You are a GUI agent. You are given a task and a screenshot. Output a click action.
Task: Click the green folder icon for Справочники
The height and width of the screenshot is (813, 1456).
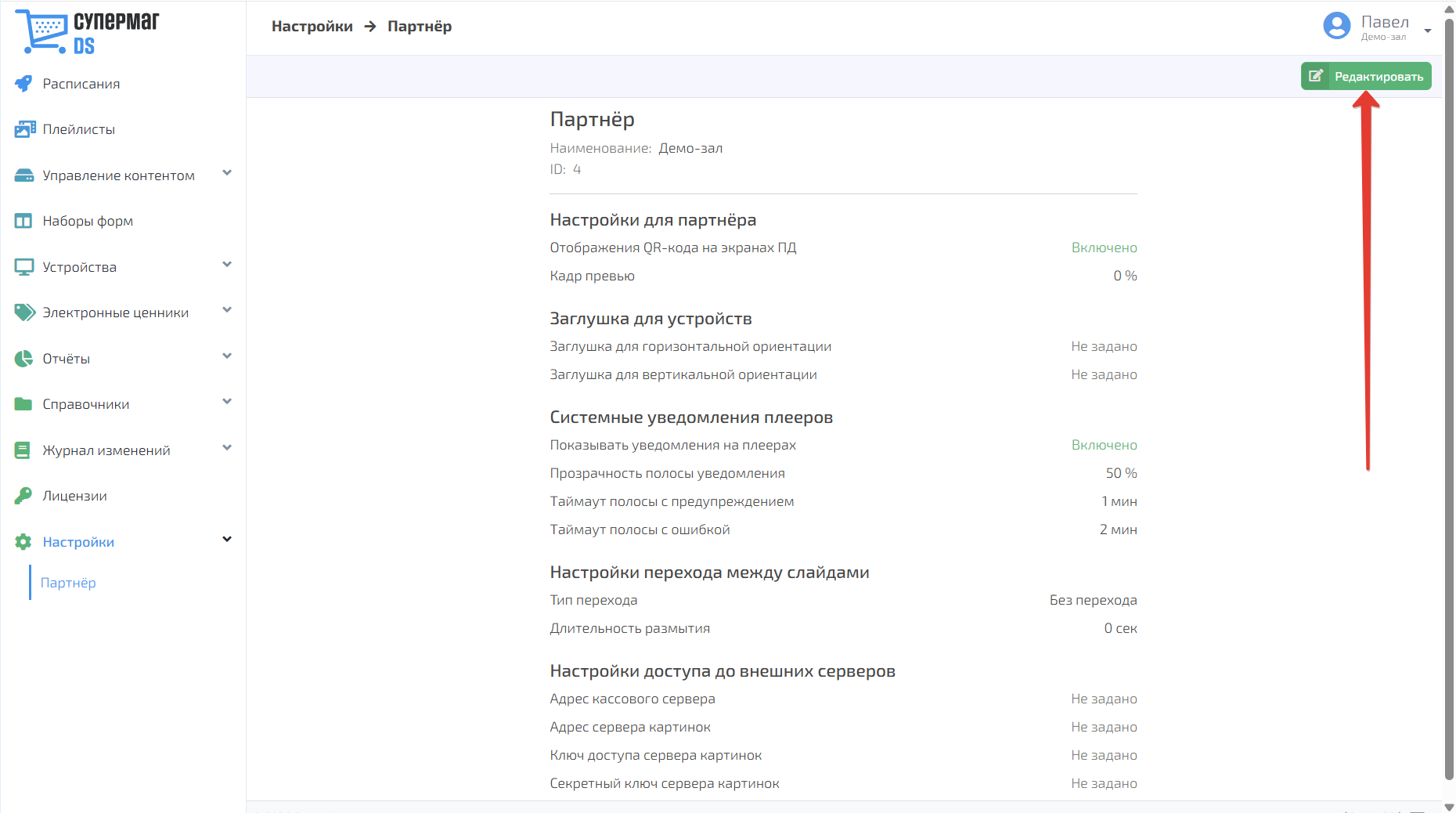pyautogui.click(x=23, y=404)
